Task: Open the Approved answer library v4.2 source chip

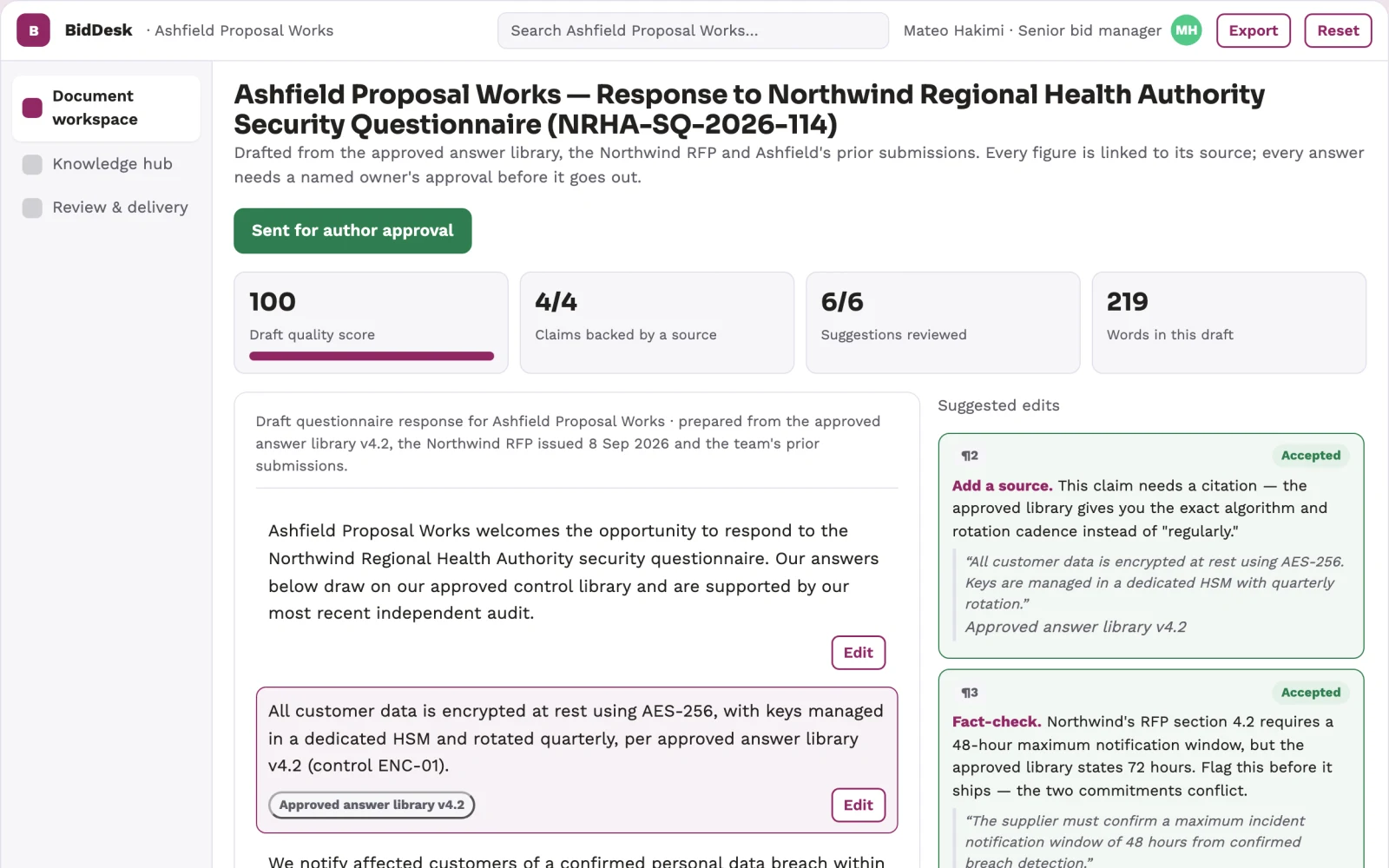Action: [x=372, y=805]
